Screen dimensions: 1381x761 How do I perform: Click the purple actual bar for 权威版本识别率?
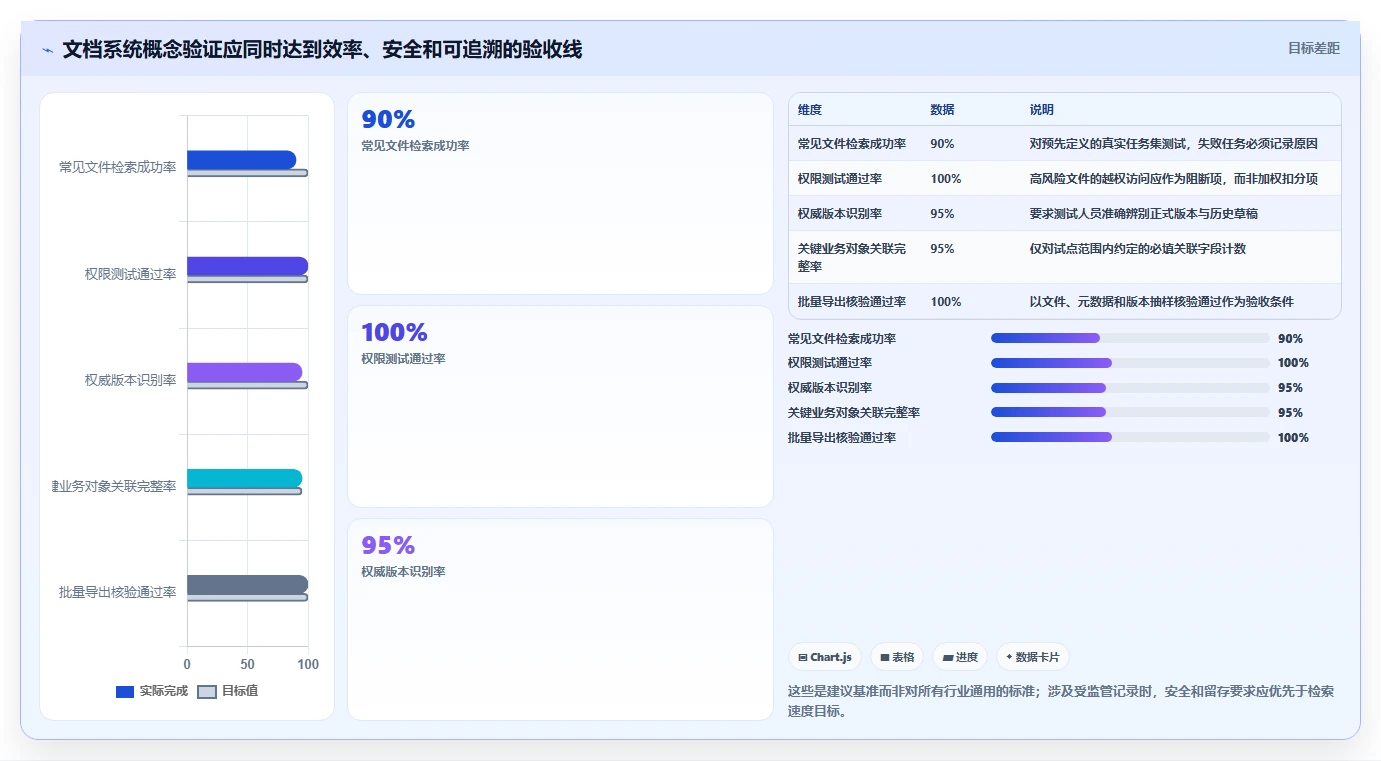244,372
